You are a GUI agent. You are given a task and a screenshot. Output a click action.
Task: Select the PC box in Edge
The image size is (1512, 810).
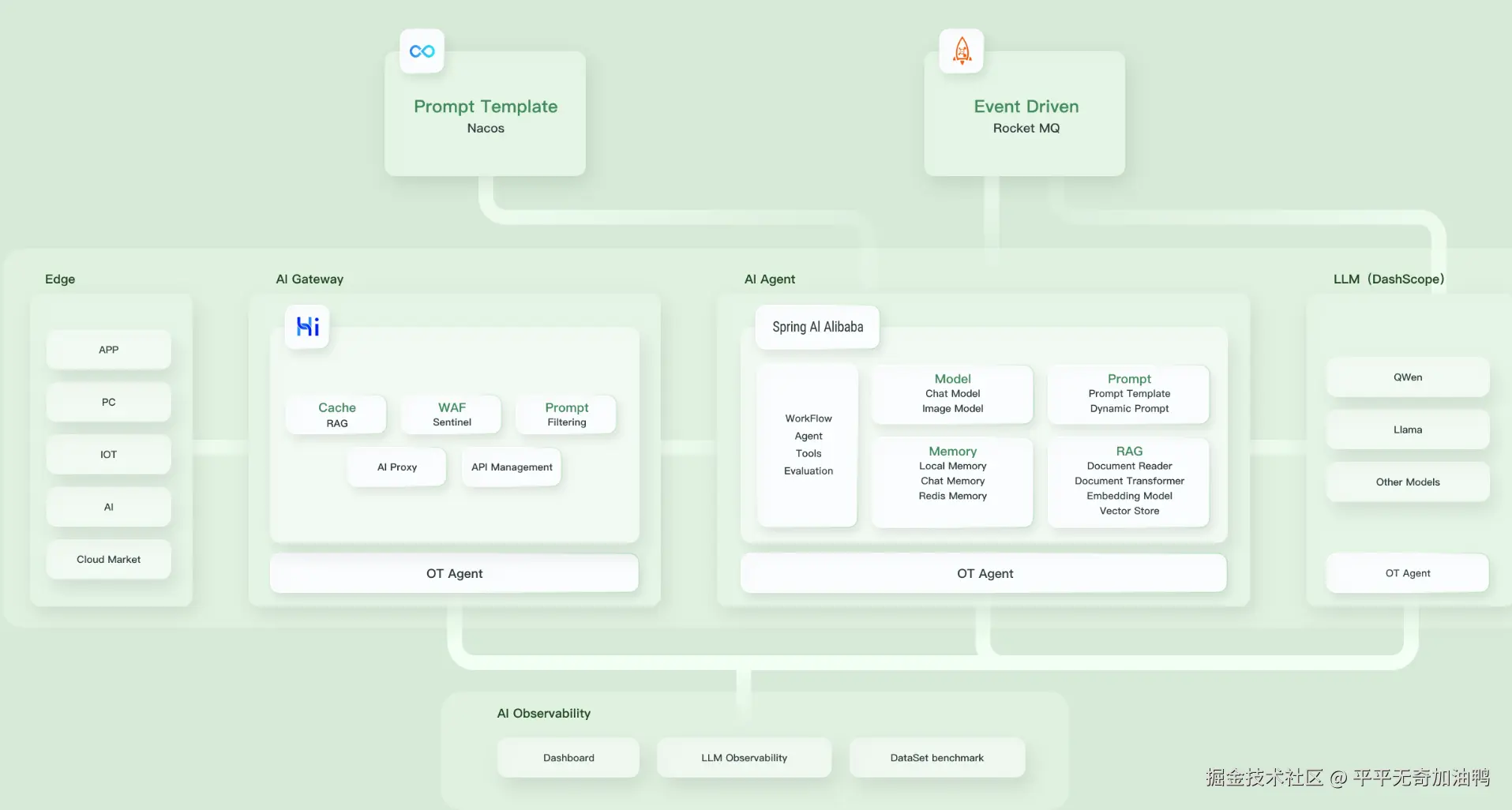(x=109, y=402)
